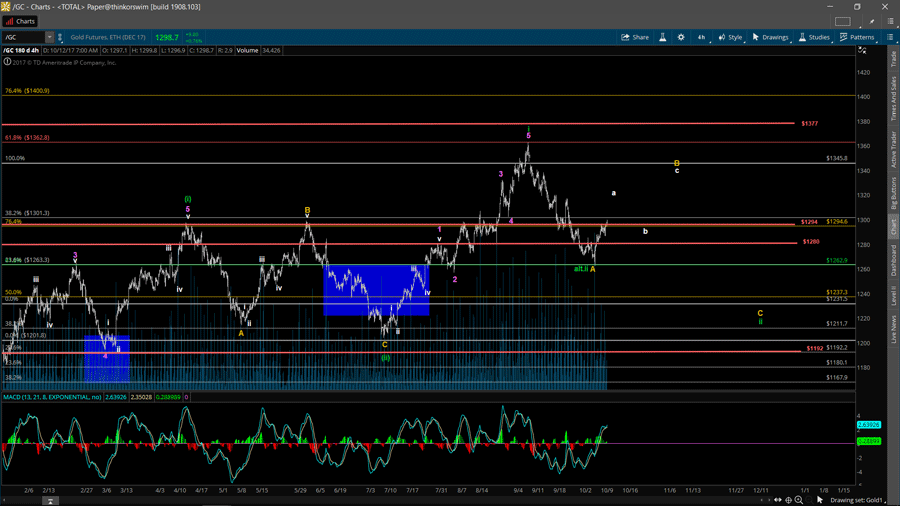Click the pan crosshair icon at bottom
Image resolution: width=900 pixels, height=506 pixels.
788,500
